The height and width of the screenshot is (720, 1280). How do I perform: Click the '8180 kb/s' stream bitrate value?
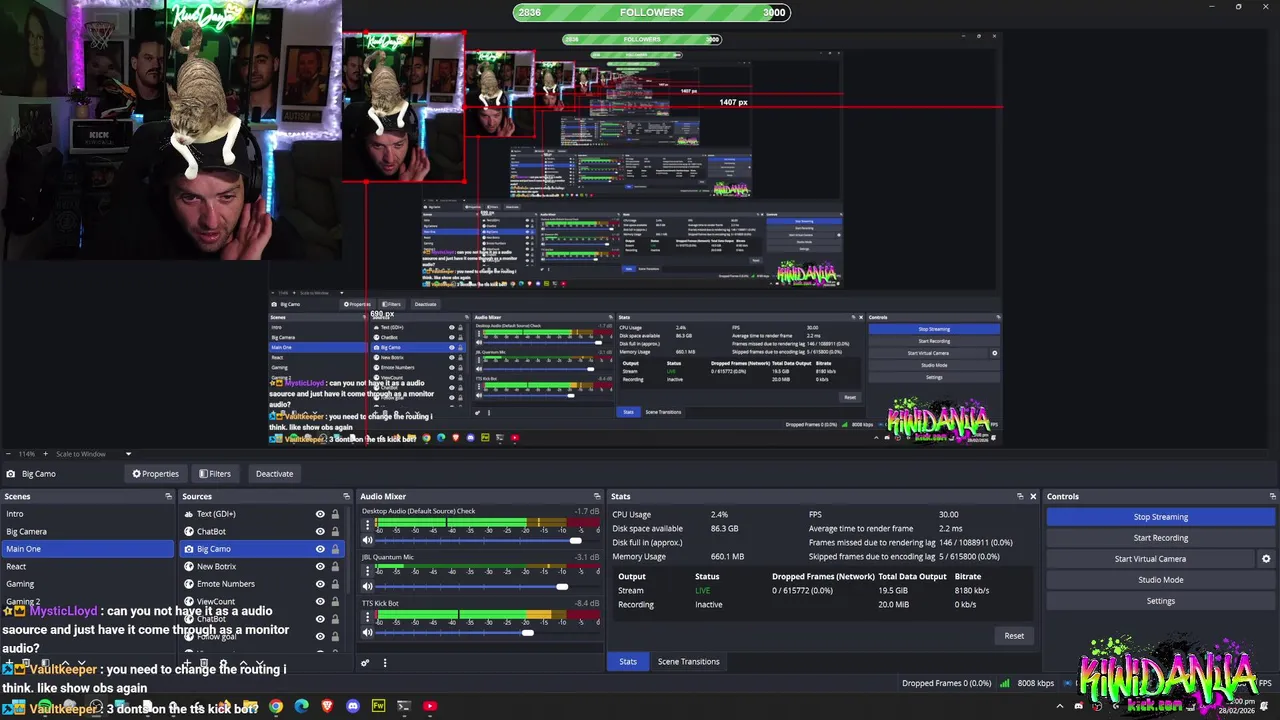pos(972,591)
